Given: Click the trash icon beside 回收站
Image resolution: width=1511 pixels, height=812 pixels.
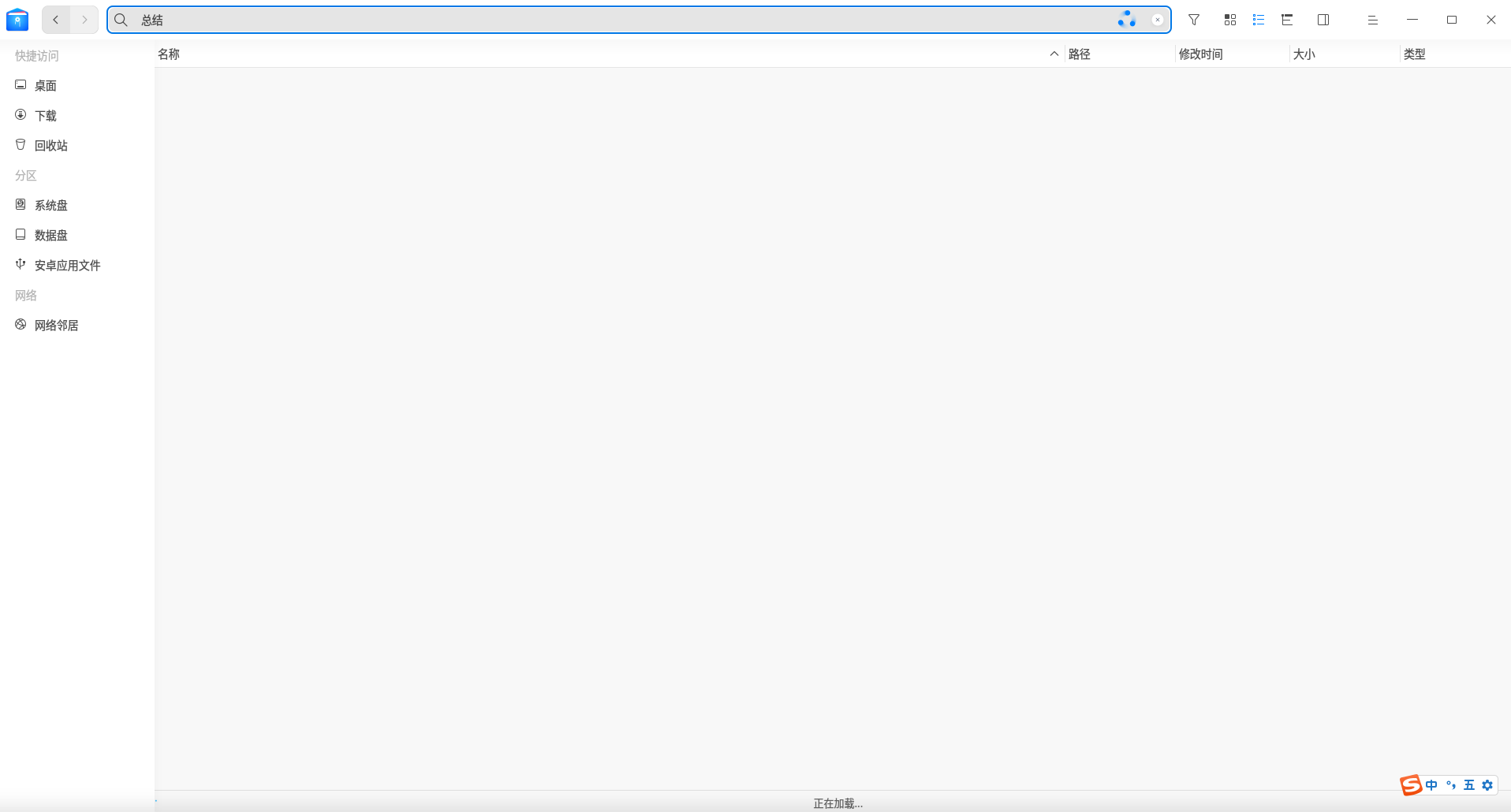Looking at the screenshot, I should 21,144.
